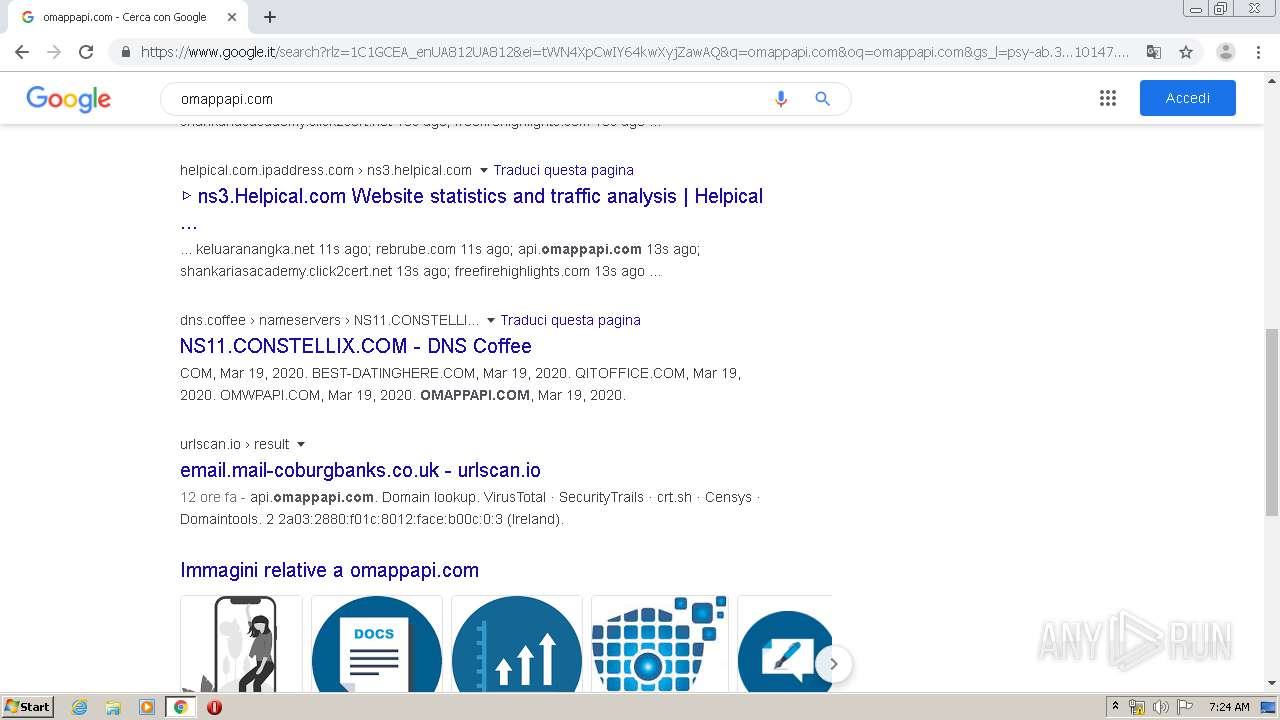Close the omappapi.com search tab
The width and height of the screenshot is (1280, 720).
(232, 17)
